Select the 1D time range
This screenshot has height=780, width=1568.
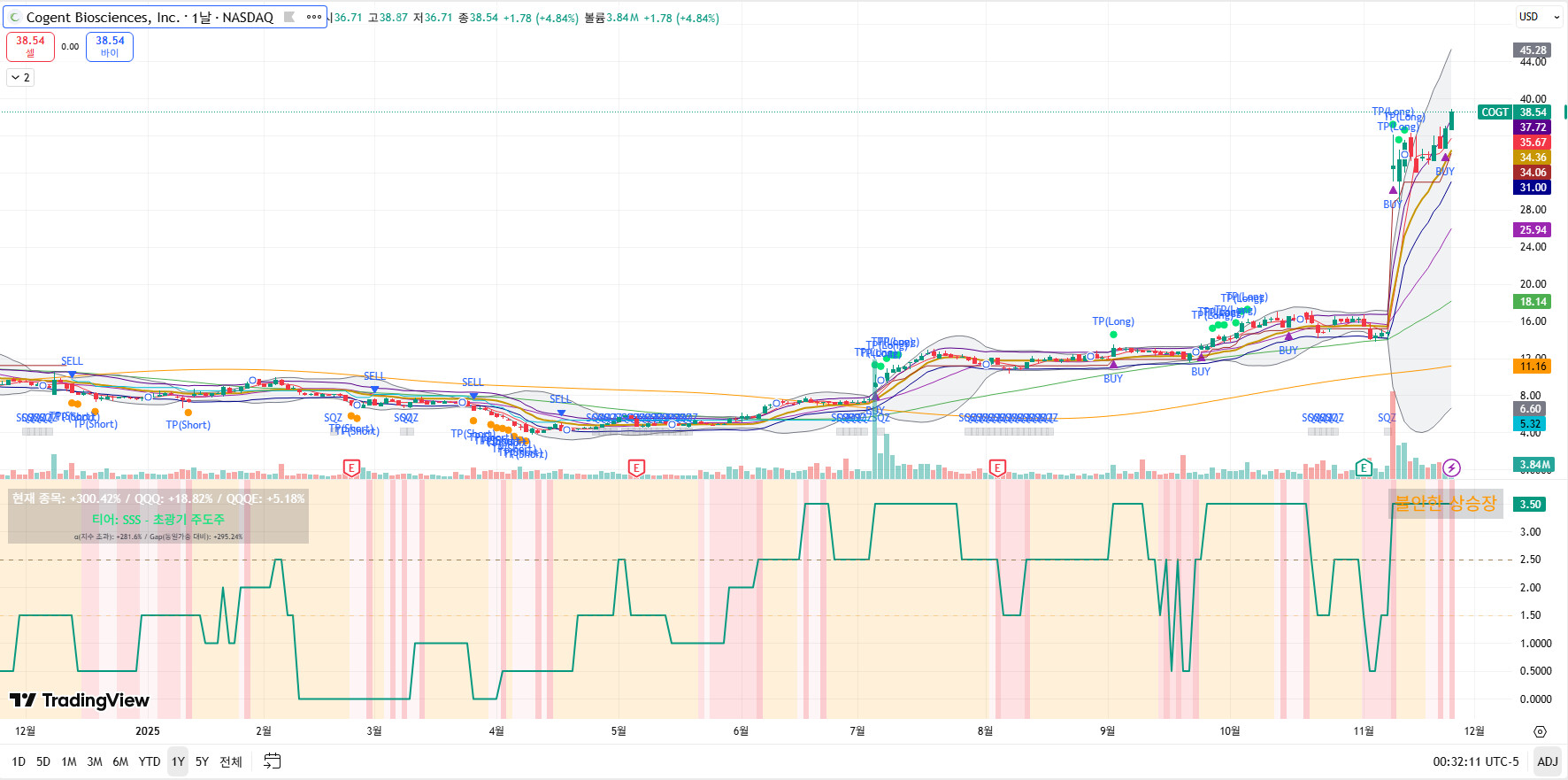tap(19, 761)
